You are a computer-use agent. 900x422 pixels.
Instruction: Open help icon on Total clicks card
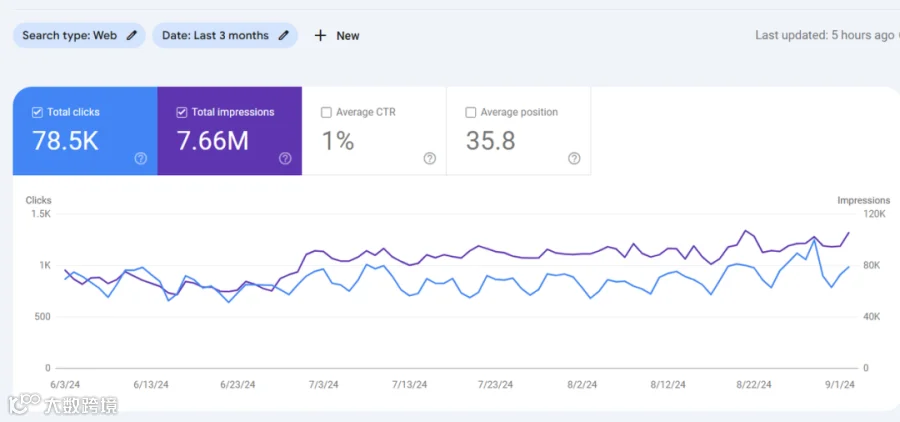pyautogui.click(x=141, y=159)
